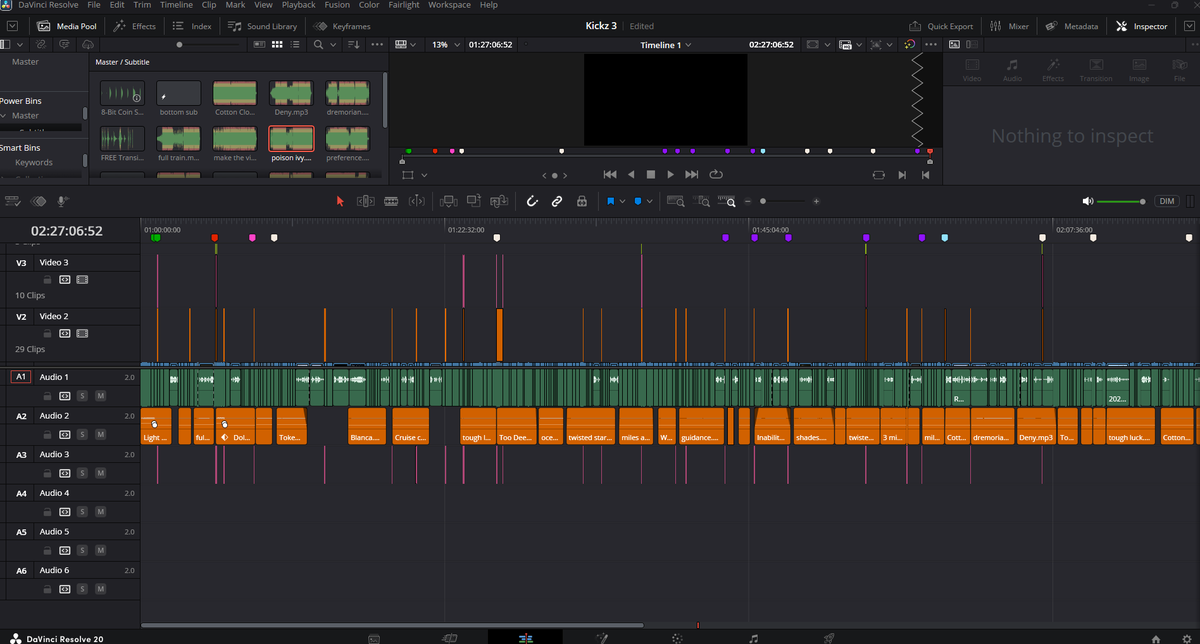1200x644 pixels.
Task: Click the Replace Clip toolbar icon
Action: pyautogui.click(x=501, y=201)
